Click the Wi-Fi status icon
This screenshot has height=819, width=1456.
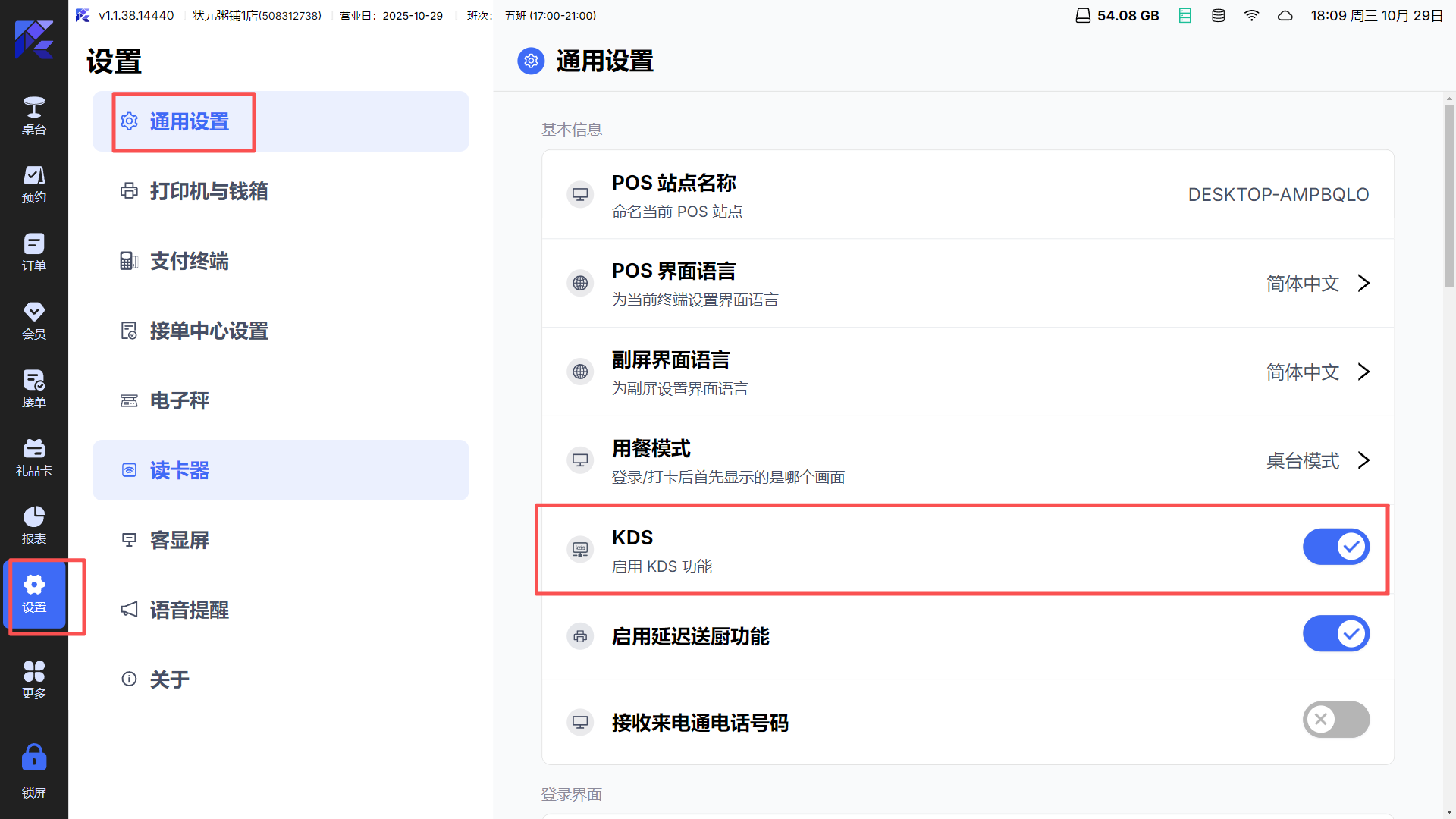coord(1251,16)
